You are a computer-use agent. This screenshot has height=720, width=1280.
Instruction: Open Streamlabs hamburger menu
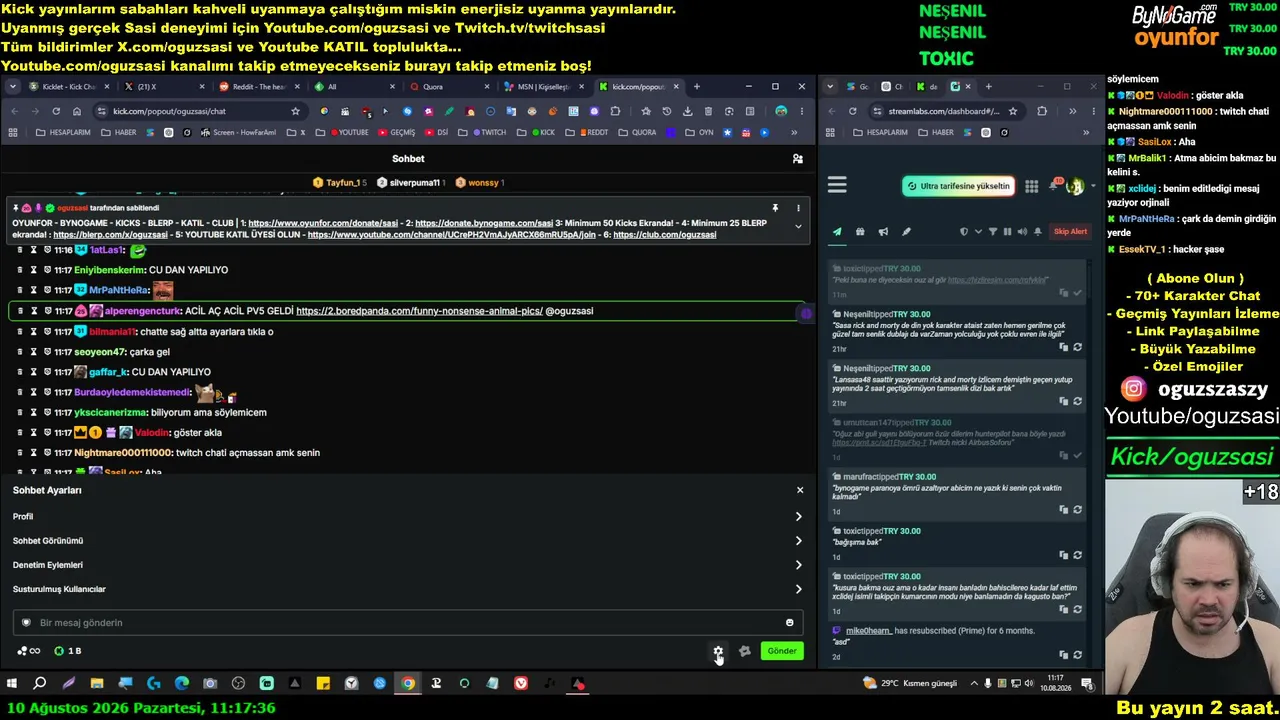point(837,185)
